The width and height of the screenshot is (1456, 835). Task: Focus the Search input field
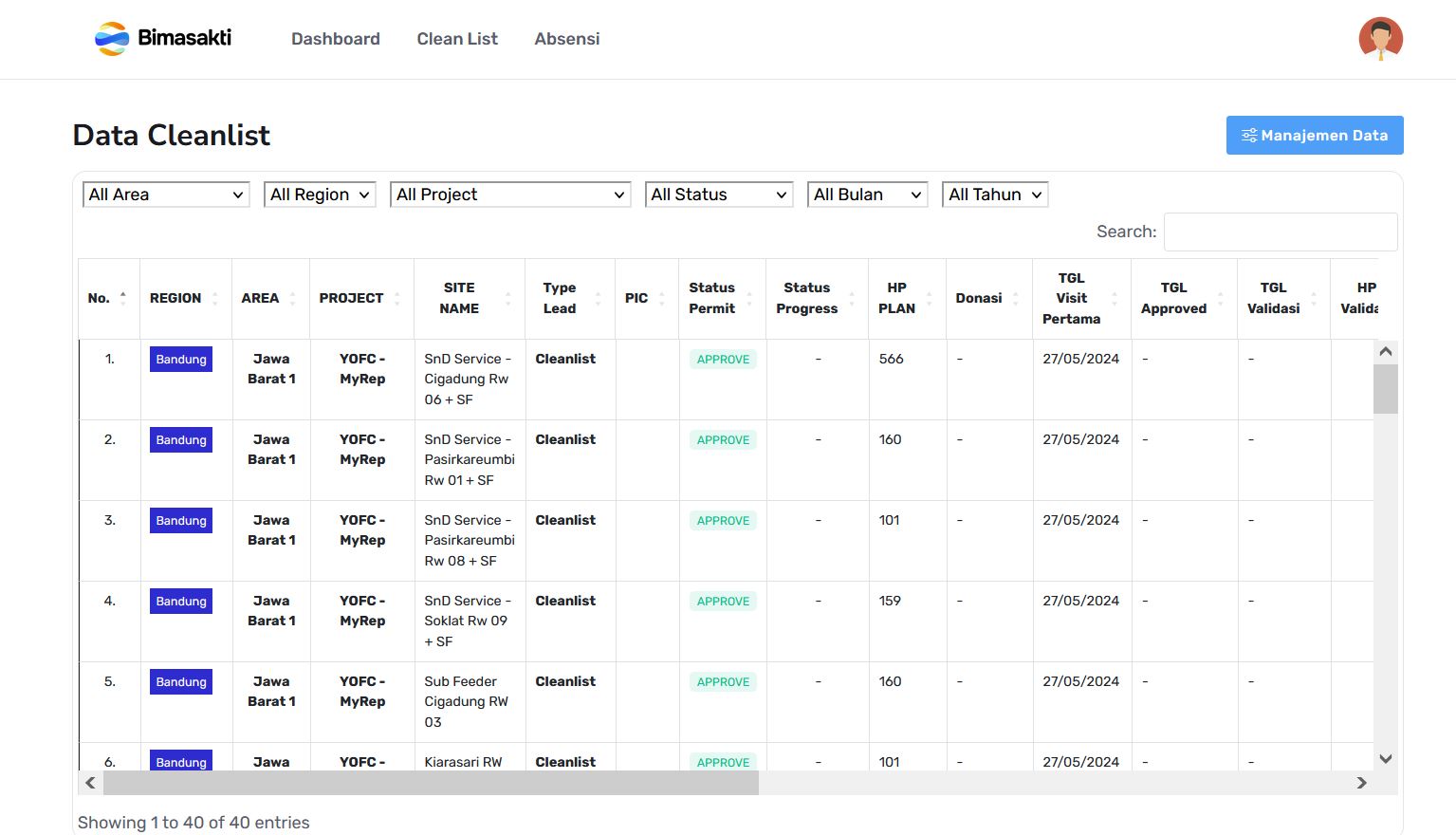click(x=1280, y=232)
